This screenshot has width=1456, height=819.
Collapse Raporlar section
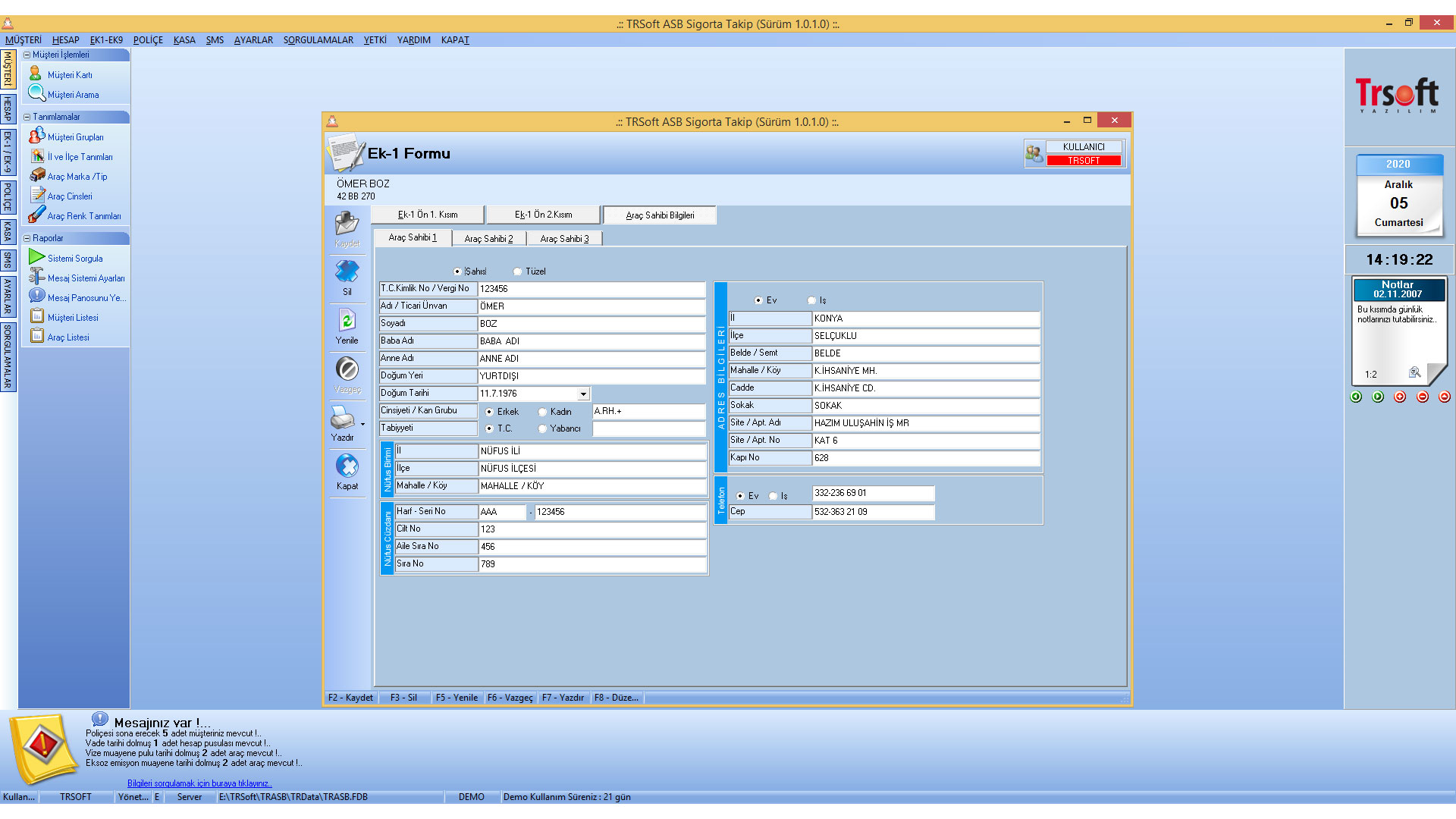coord(27,238)
